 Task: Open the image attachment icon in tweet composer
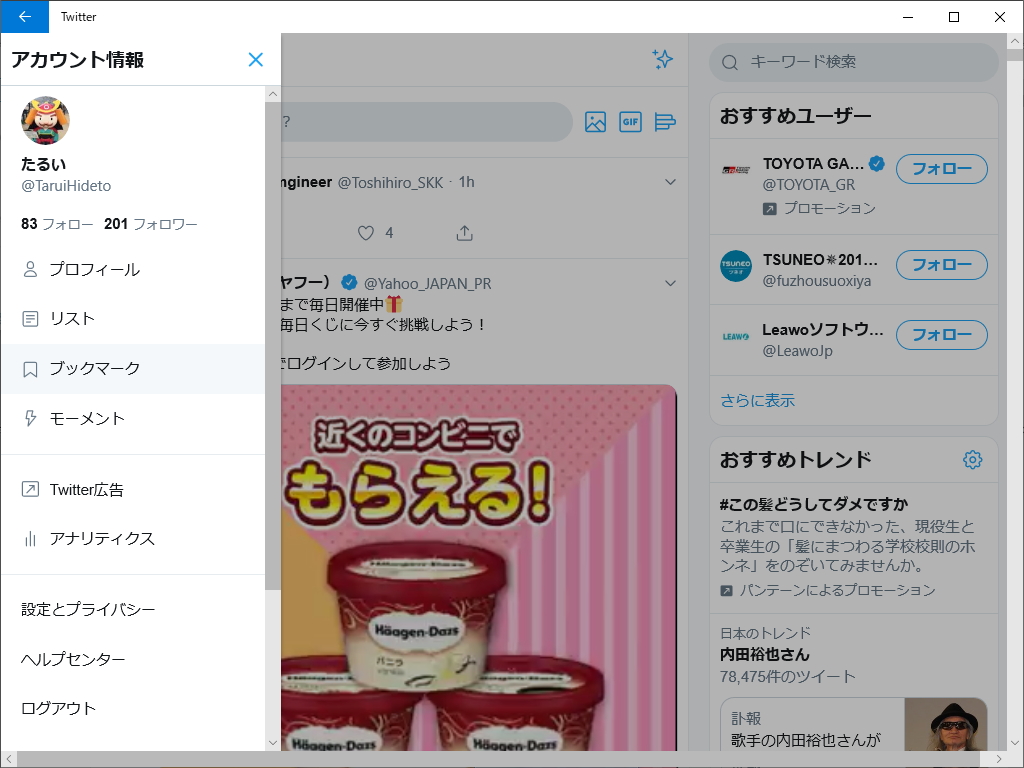pyautogui.click(x=595, y=122)
